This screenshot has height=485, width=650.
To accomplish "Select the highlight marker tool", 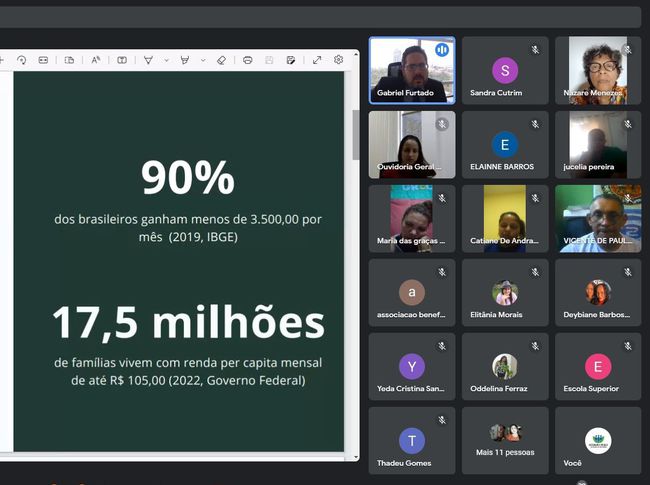I will (x=185, y=60).
